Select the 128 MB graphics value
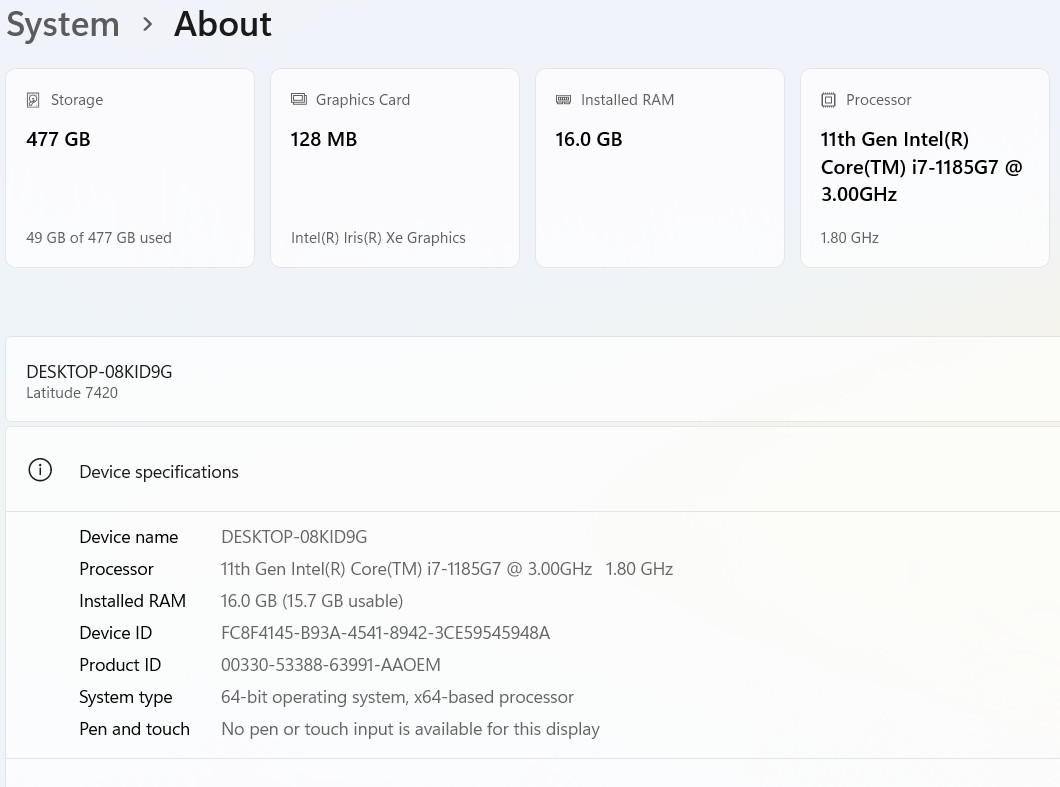This screenshot has height=787, width=1060. click(x=324, y=139)
